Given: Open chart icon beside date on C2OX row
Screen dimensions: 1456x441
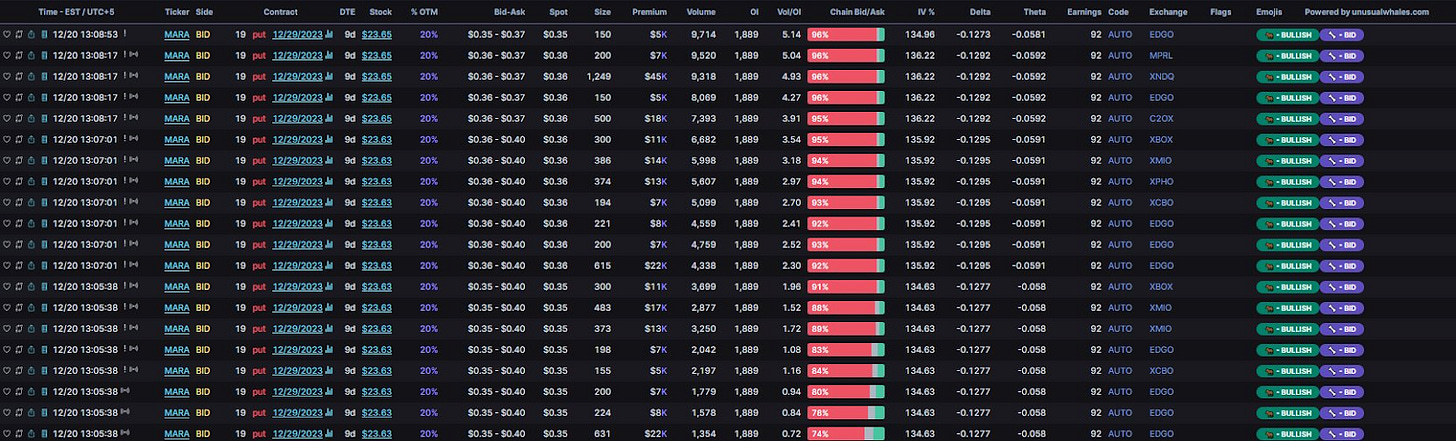Looking at the screenshot, I should 329,117.
